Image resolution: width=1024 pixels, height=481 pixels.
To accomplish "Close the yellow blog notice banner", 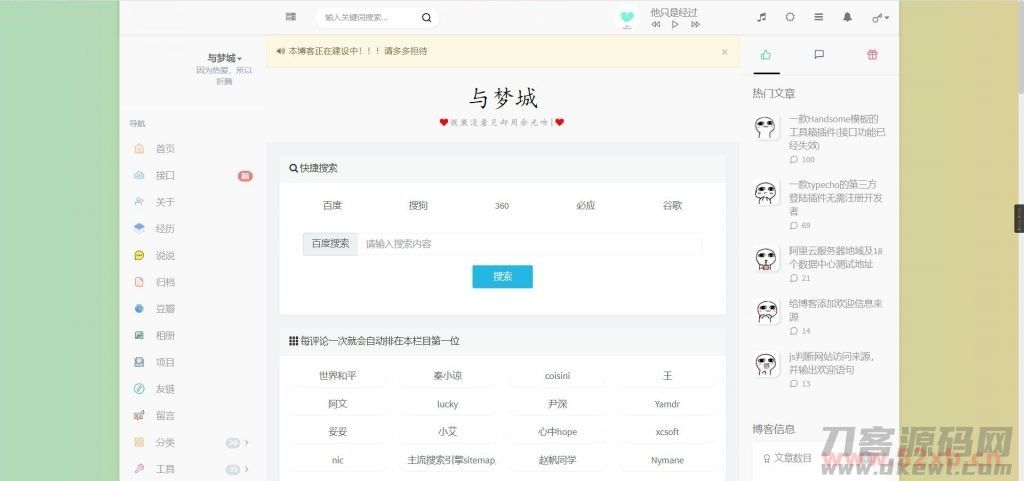I will [724, 52].
